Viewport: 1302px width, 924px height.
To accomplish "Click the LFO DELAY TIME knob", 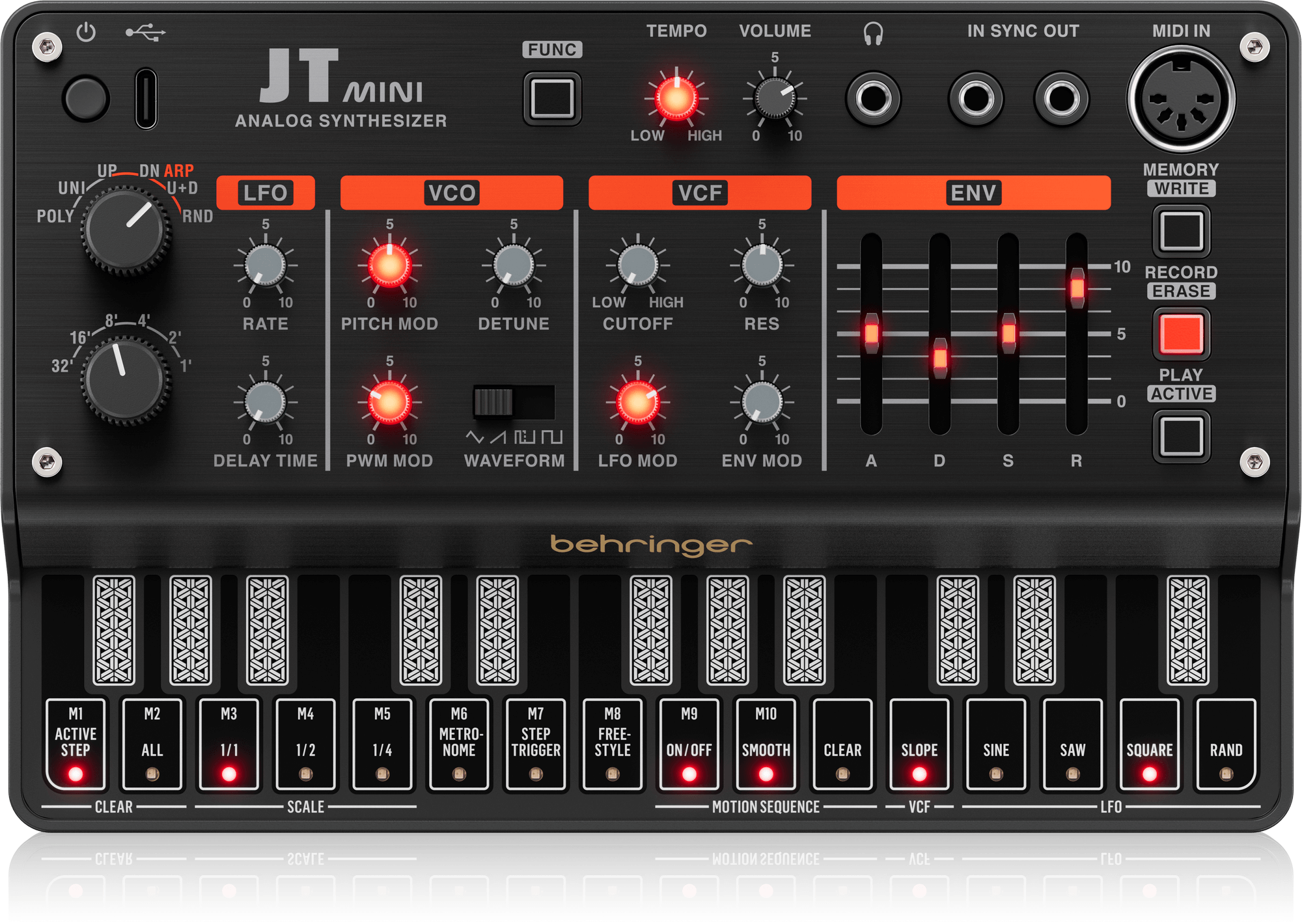I will [266, 402].
